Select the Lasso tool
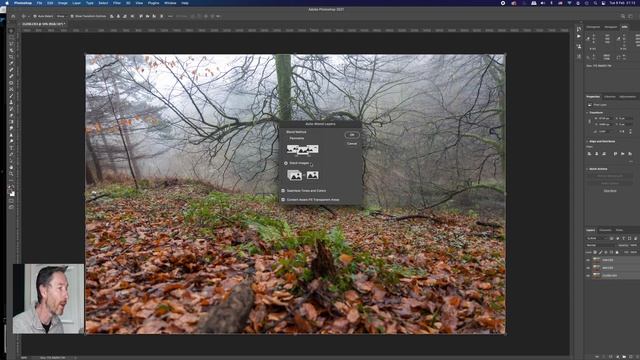Screen dimensions: 640x360 pyautogui.click(x=12, y=44)
